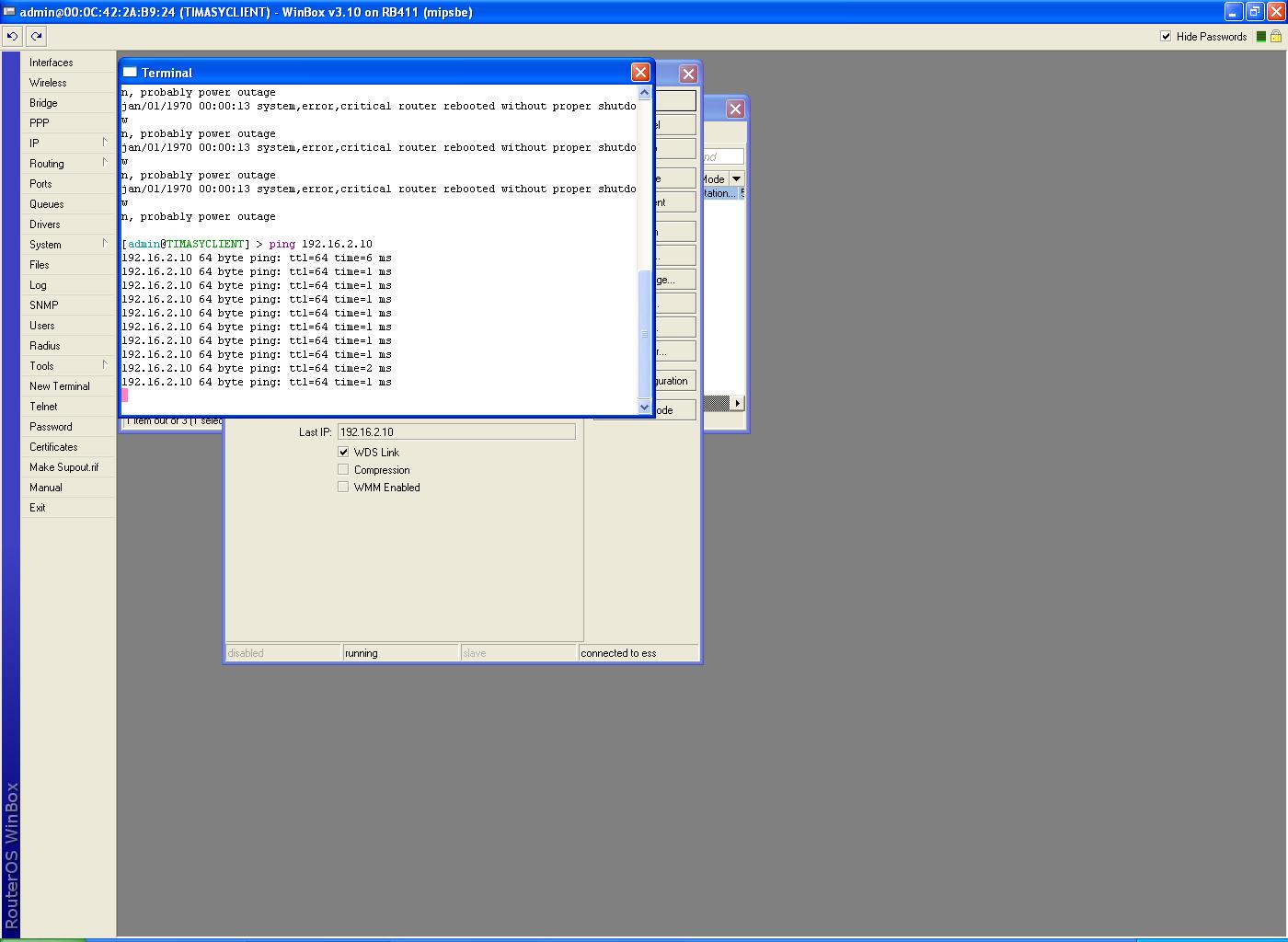Screen dimensions: 1288x942
Task: Open the Password menu item
Action: pos(69,427)
